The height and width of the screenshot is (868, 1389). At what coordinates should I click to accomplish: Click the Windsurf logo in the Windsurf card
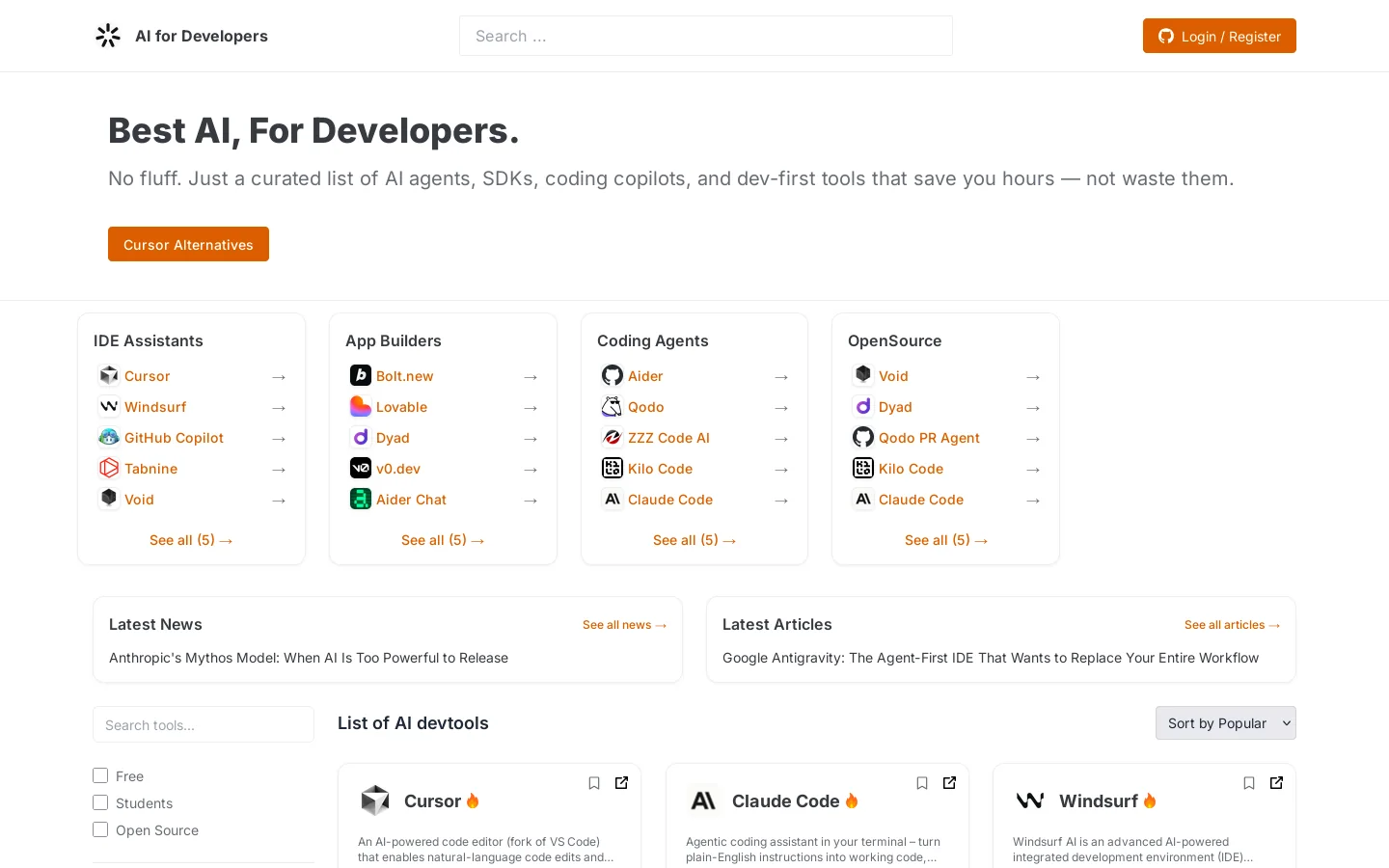click(x=1030, y=800)
